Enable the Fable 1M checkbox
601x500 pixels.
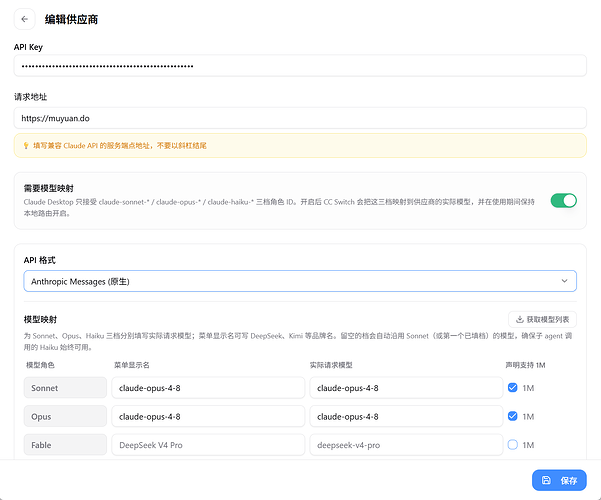(x=512, y=445)
